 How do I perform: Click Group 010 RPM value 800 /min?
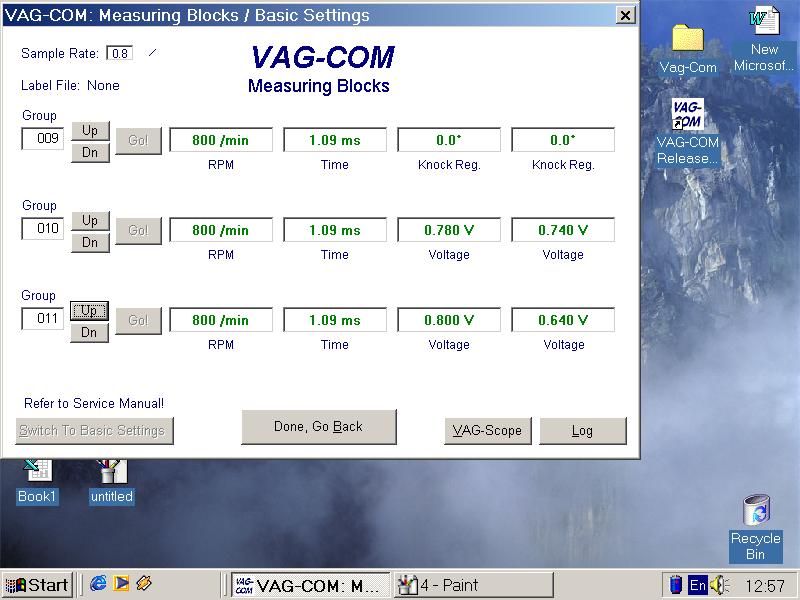221,230
